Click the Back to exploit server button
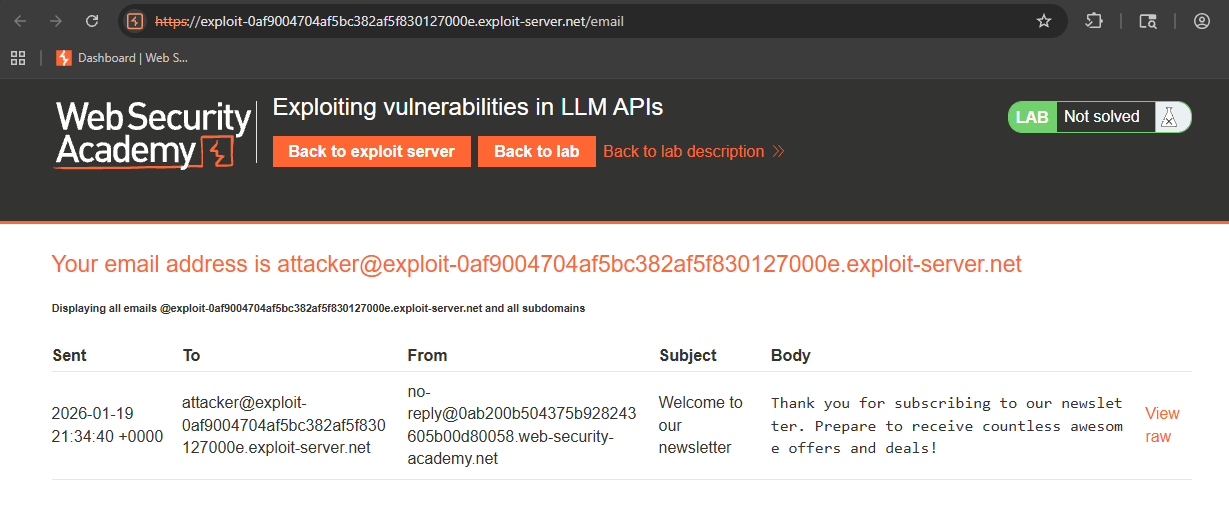The width and height of the screenshot is (1229, 519). click(x=371, y=151)
